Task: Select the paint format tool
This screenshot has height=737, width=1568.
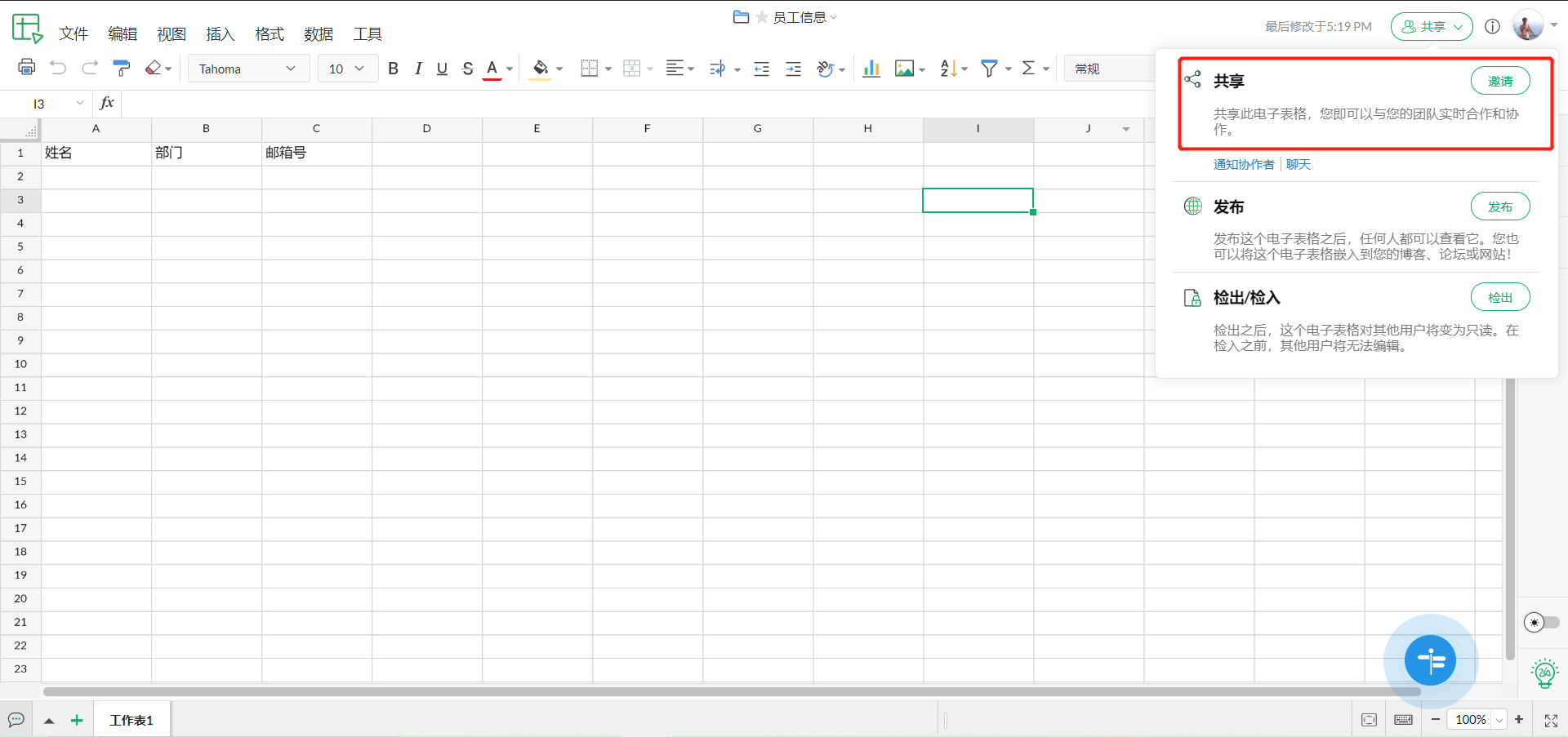Action: click(122, 69)
